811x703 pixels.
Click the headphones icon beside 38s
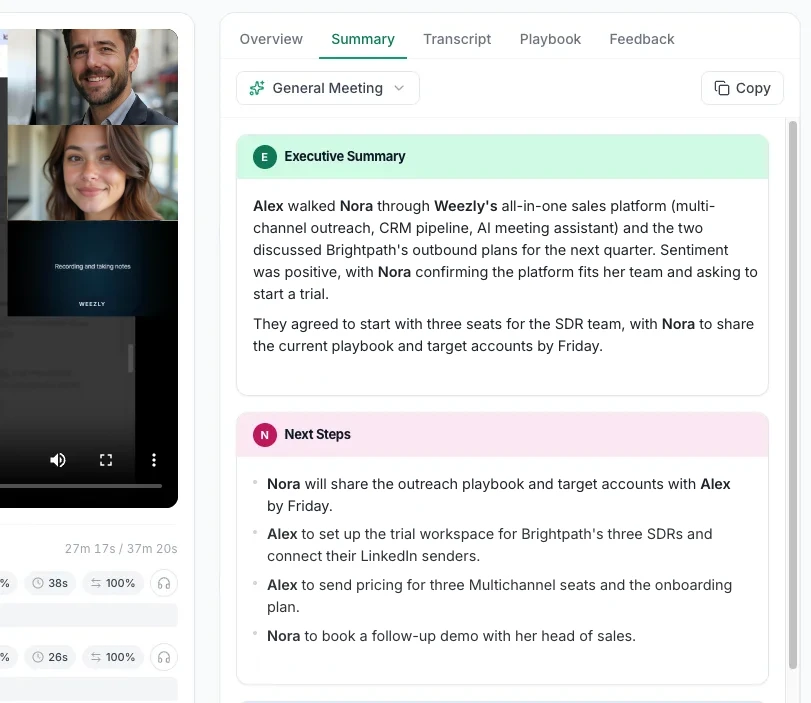pos(164,584)
